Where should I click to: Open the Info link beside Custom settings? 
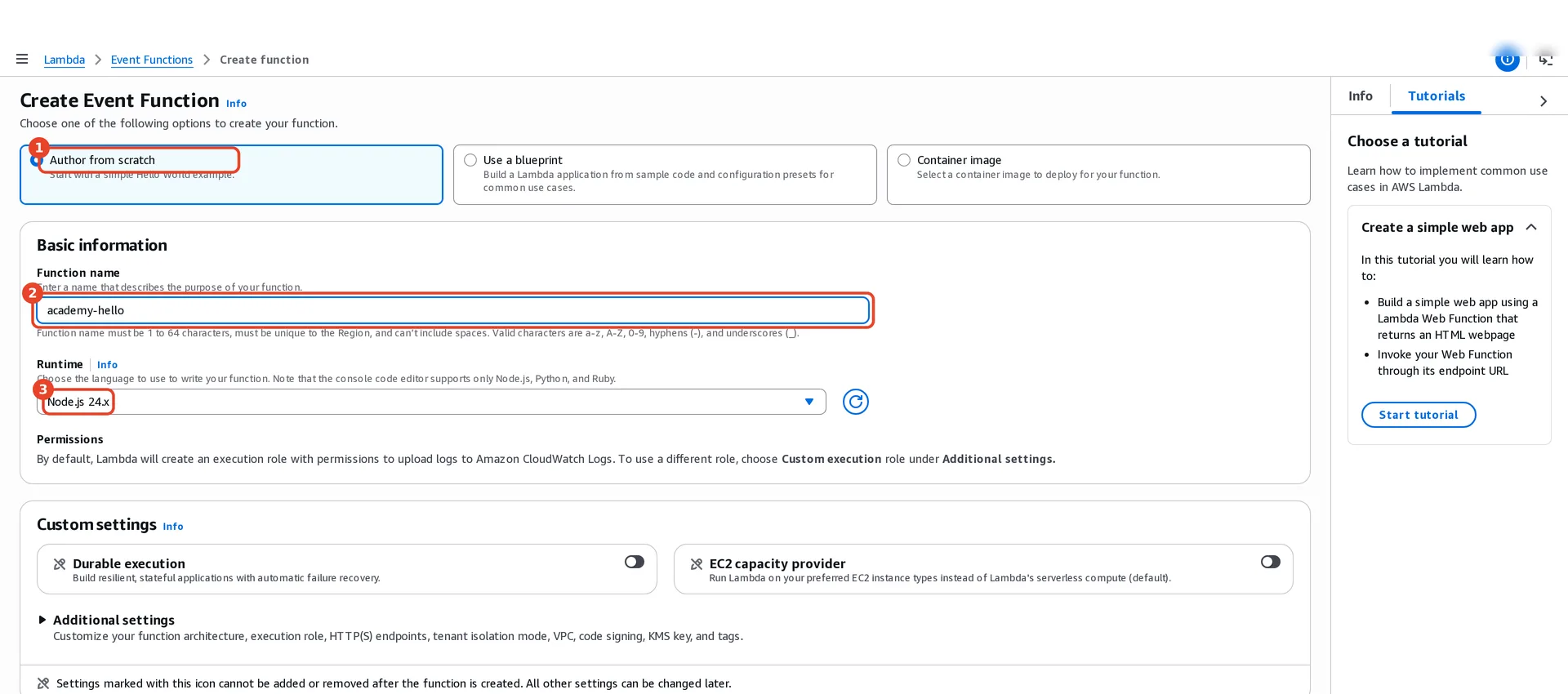pyautogui.click(x=173, y=527)
